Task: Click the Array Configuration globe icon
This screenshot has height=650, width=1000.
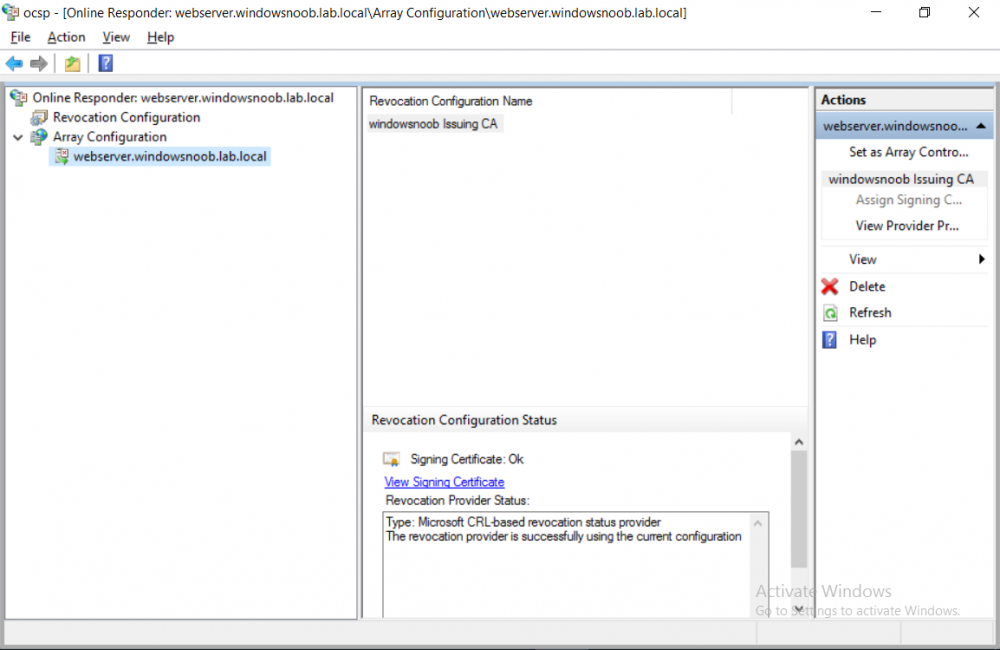Action: (39, 137)
